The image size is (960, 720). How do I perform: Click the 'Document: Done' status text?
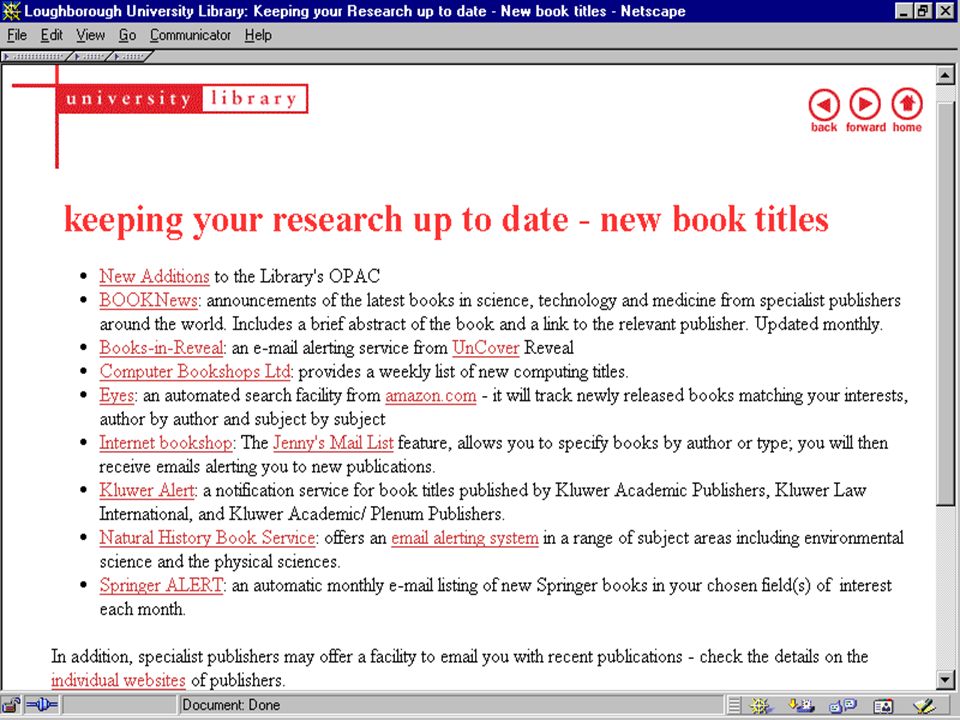click(x=231, y=705)
